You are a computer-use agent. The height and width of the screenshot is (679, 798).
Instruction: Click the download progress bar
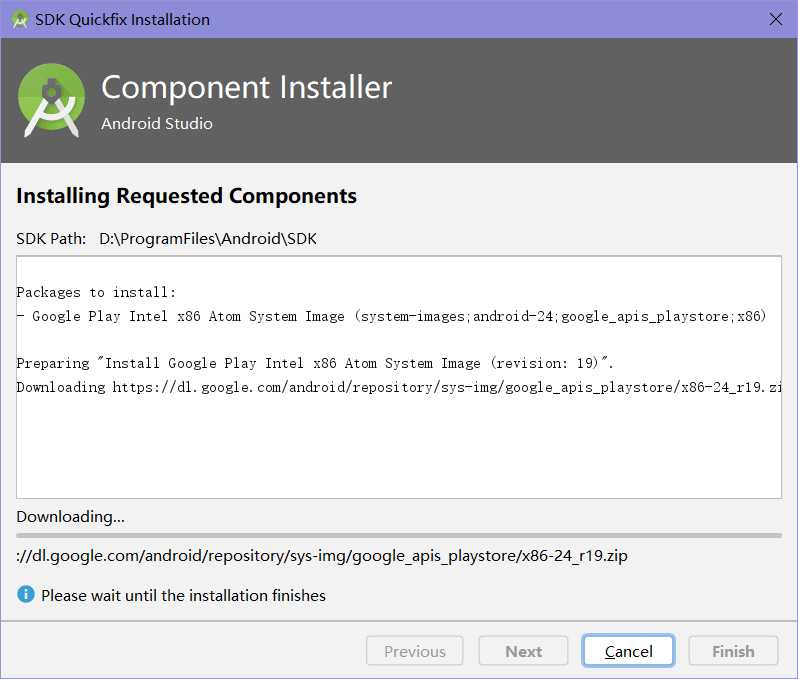pyautogui.click(x=398, y=535)
